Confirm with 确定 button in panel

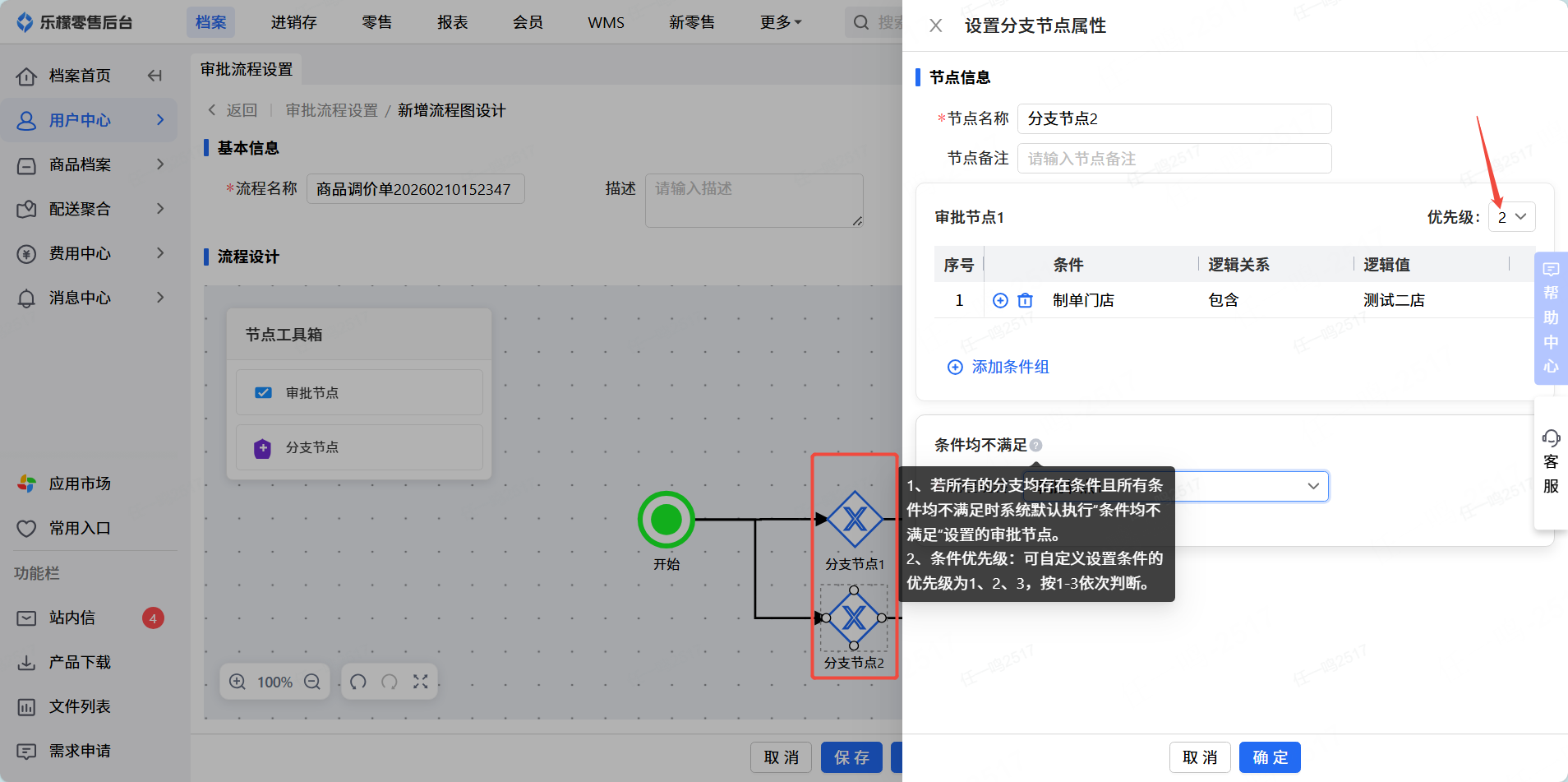1270,757
